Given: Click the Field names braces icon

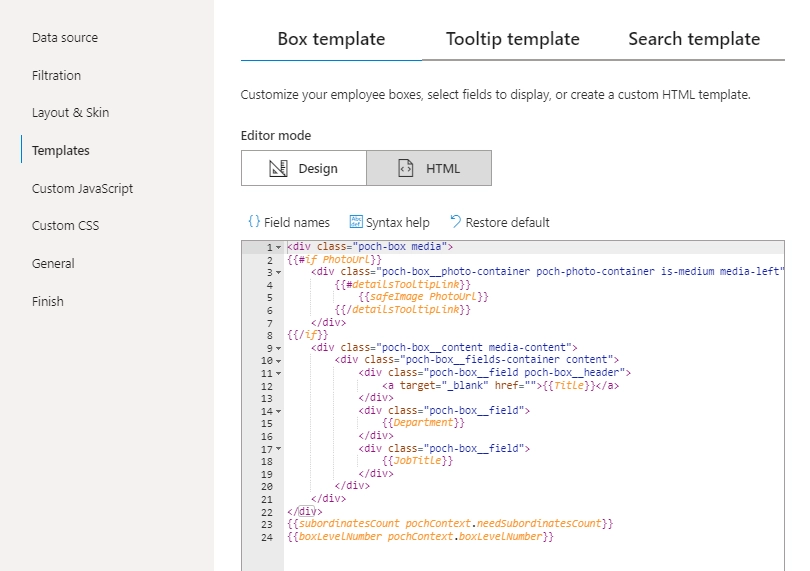Looking at the screenshot, I should (x=254, y=222).
